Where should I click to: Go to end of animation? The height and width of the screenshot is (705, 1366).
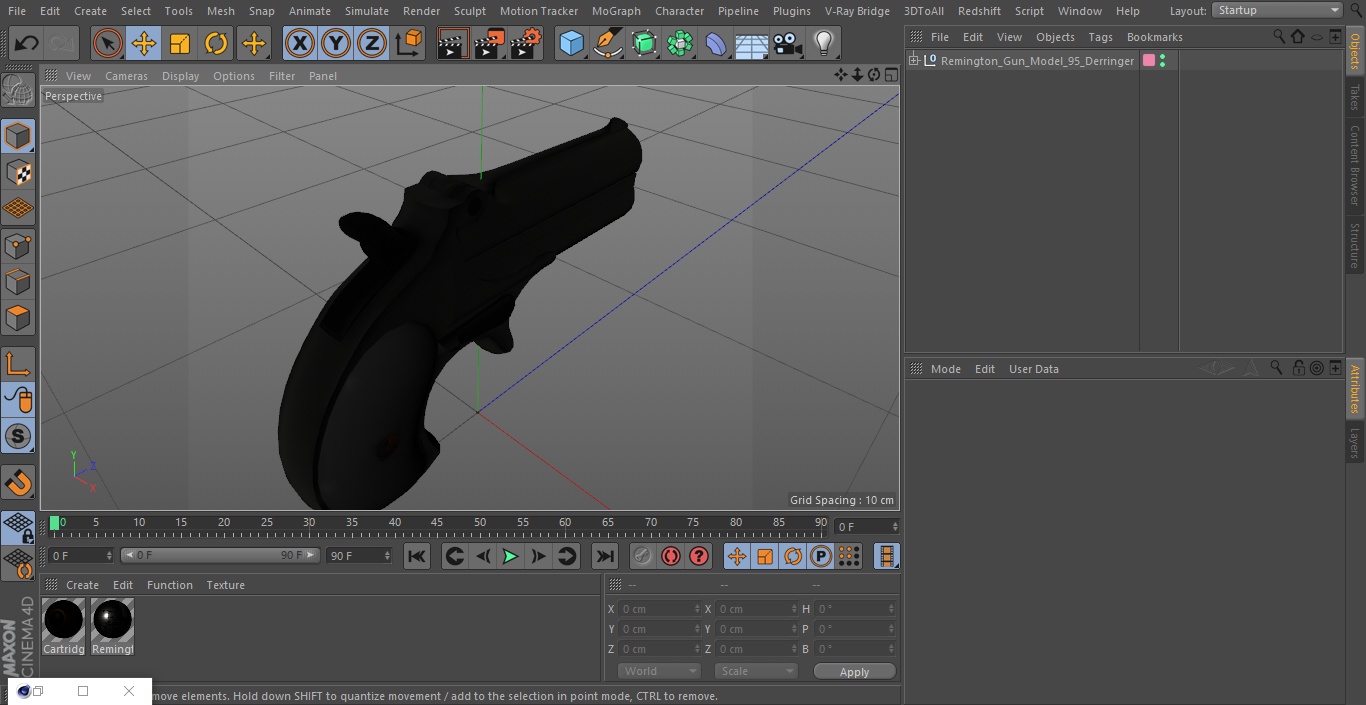pyautogui.click(x=604, y=556)
